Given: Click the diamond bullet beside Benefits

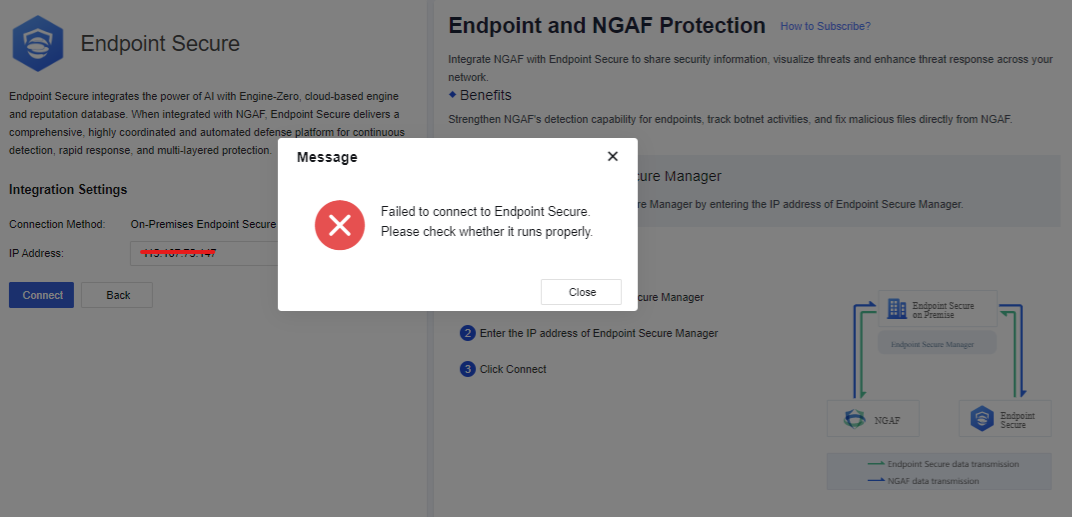Looking at the screenshot, I should 452,95.
